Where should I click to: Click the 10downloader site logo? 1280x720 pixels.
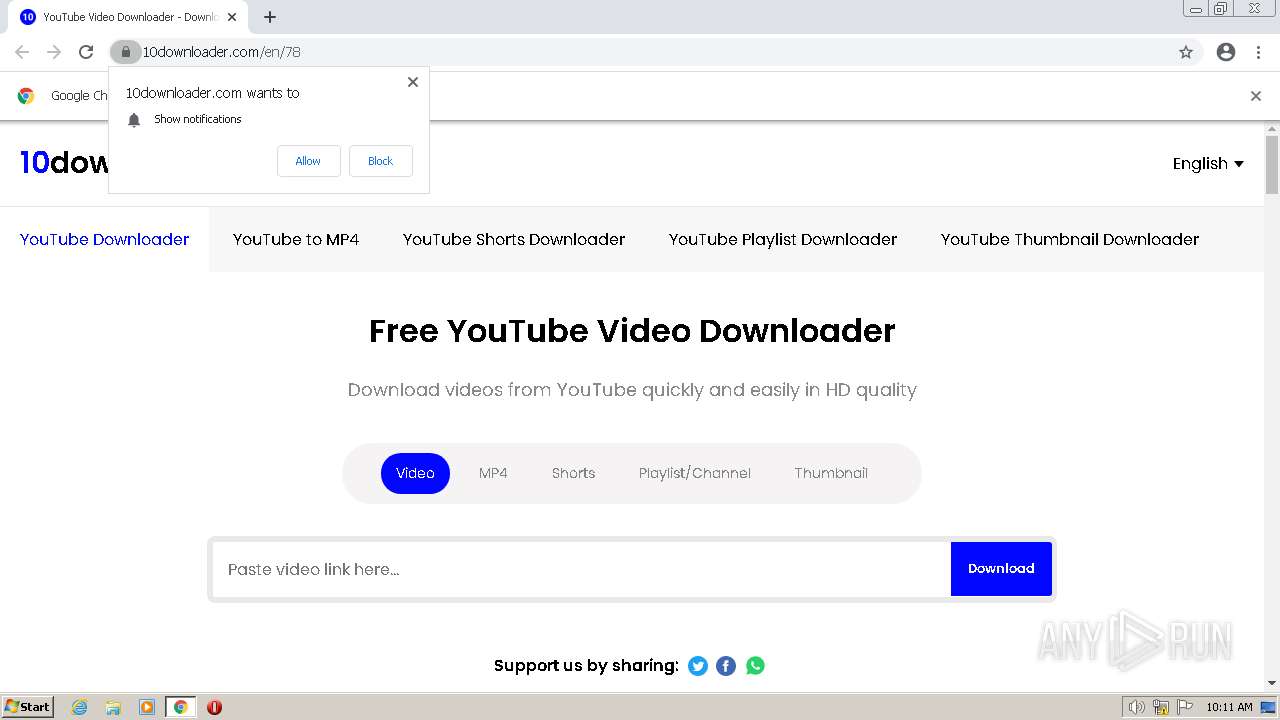pyautogui.click(x=64, y=162)
